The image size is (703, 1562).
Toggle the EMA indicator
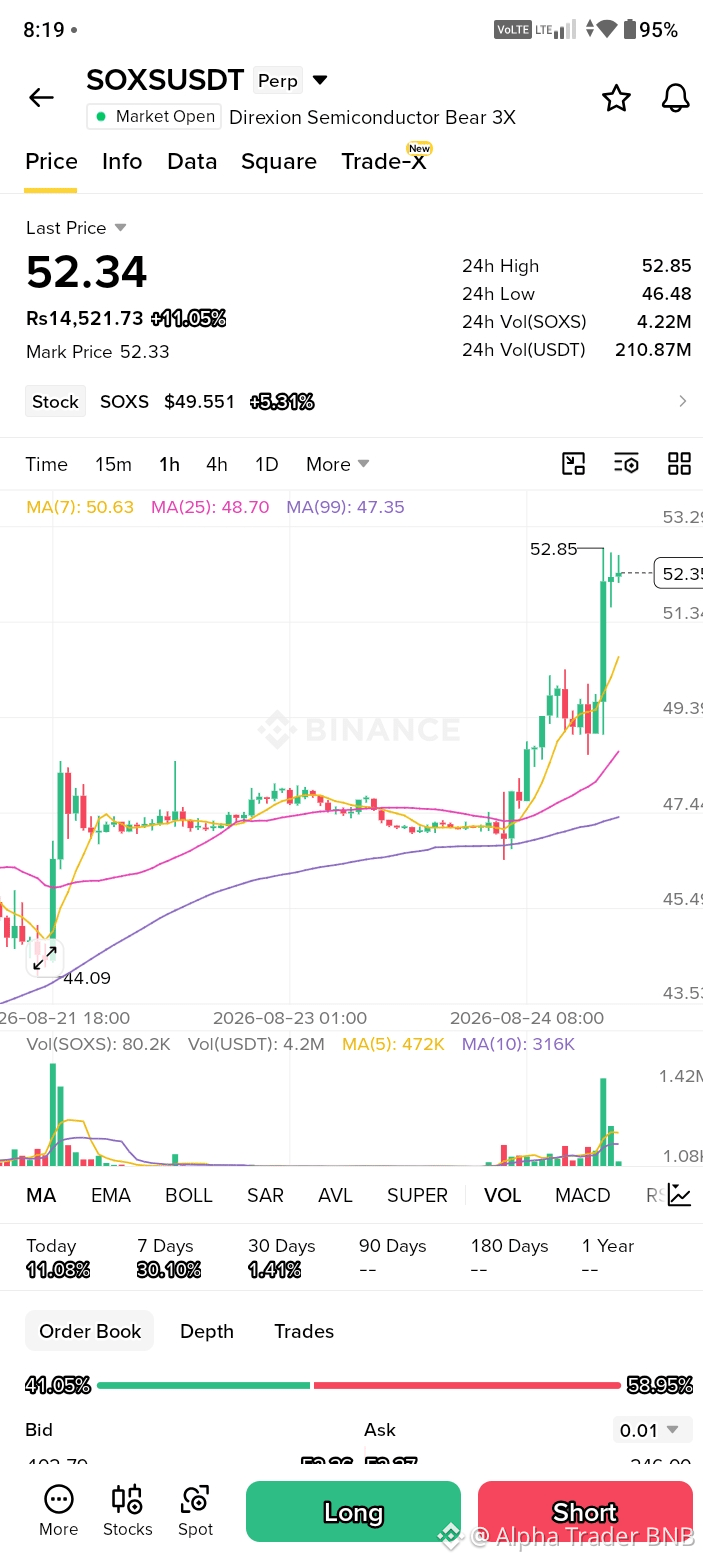click(x=111, y=1195)
